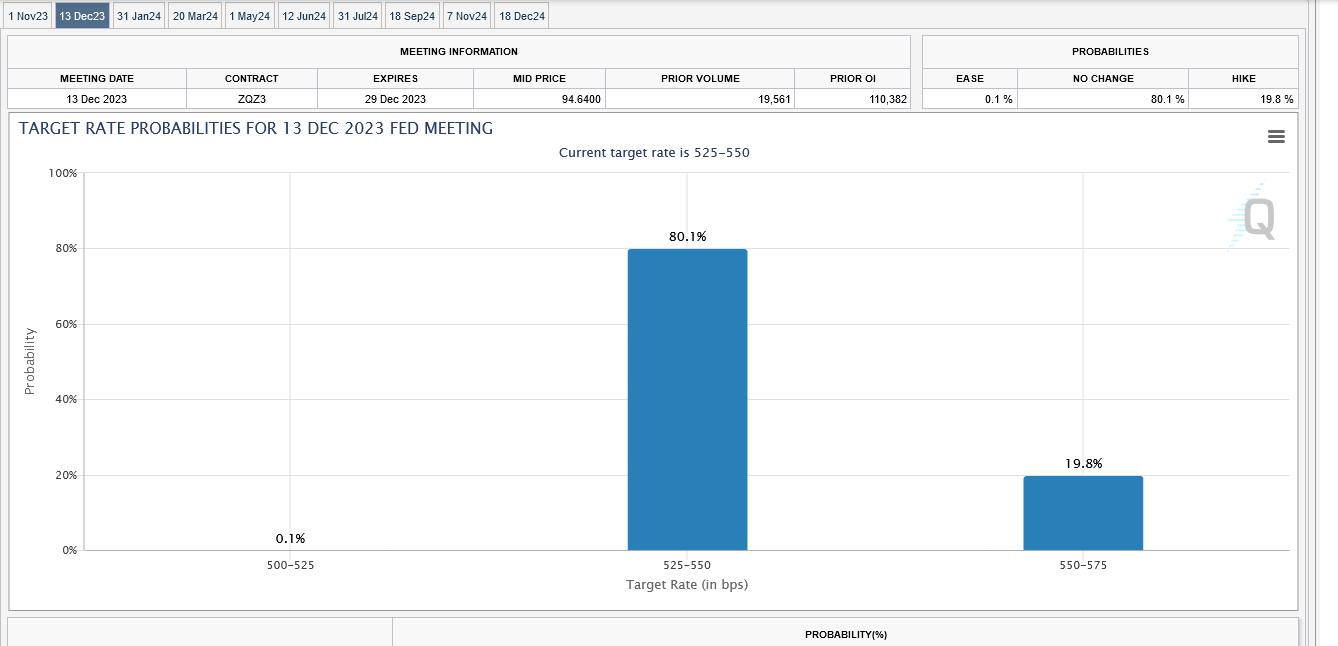Click the meeting date cell 13 Dec 2023
Image resolution: width=1338 pixels, height=646 pixels.
click(97, 99)
